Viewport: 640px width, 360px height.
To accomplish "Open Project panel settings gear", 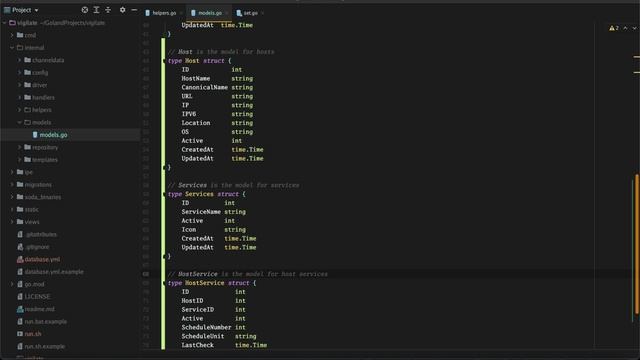I will (x=122, y=10).
